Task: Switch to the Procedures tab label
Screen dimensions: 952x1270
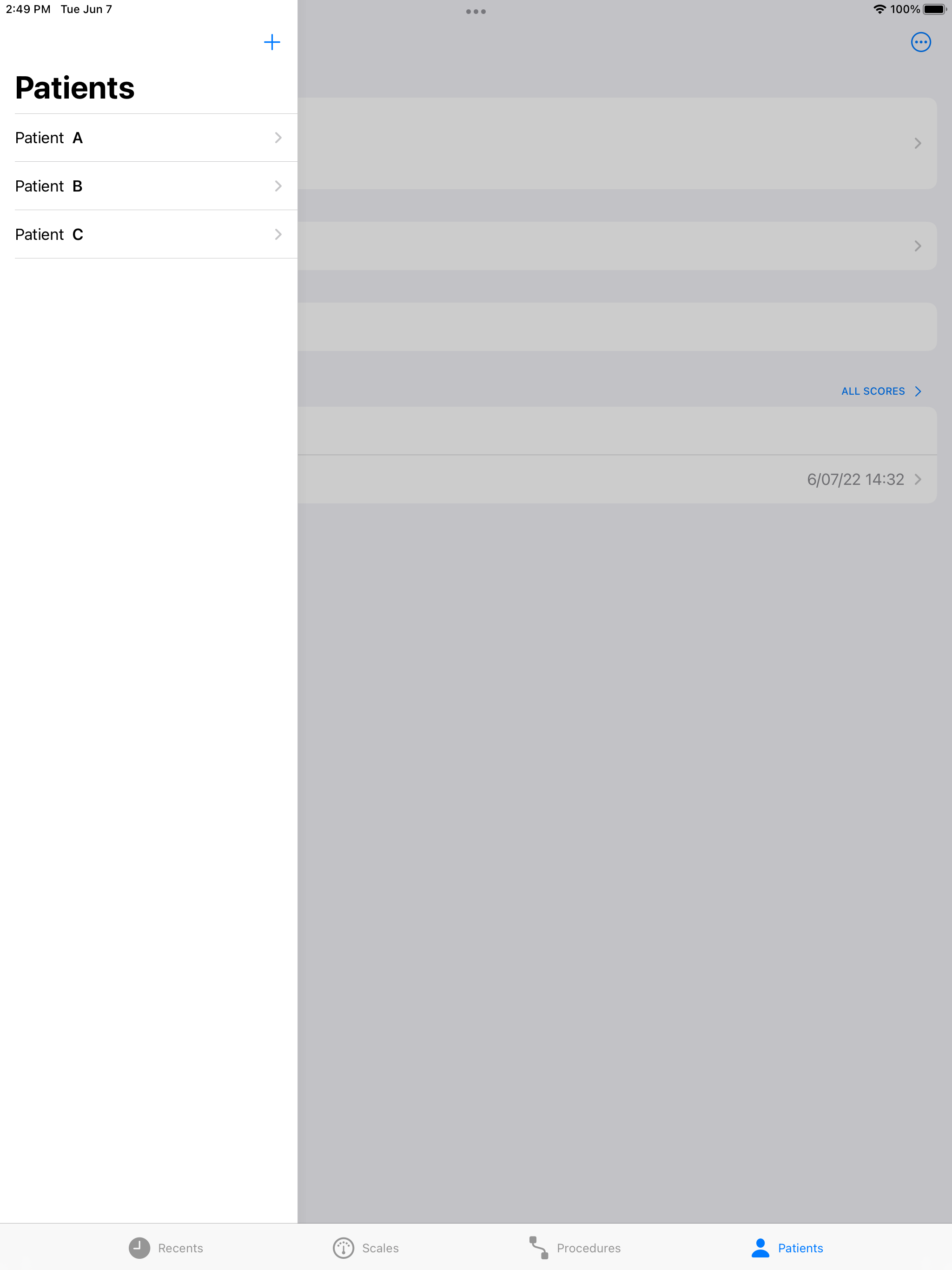Action: coord(588,1248)
